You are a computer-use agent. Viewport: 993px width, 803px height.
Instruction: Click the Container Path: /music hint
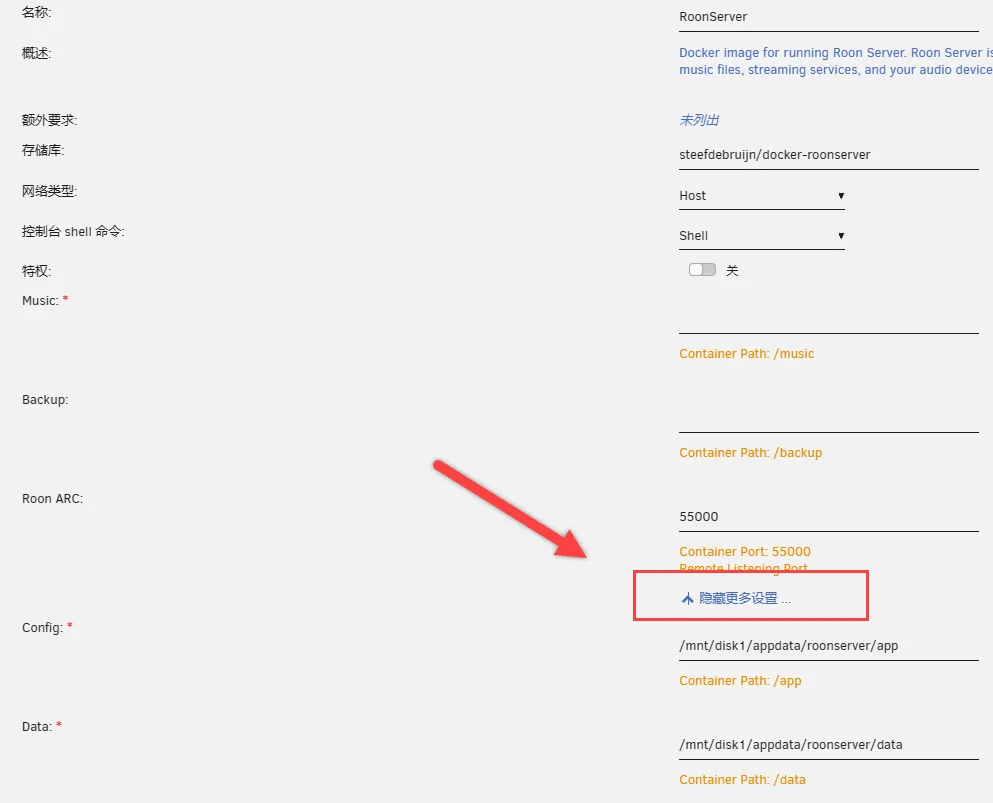coord(746,354)
